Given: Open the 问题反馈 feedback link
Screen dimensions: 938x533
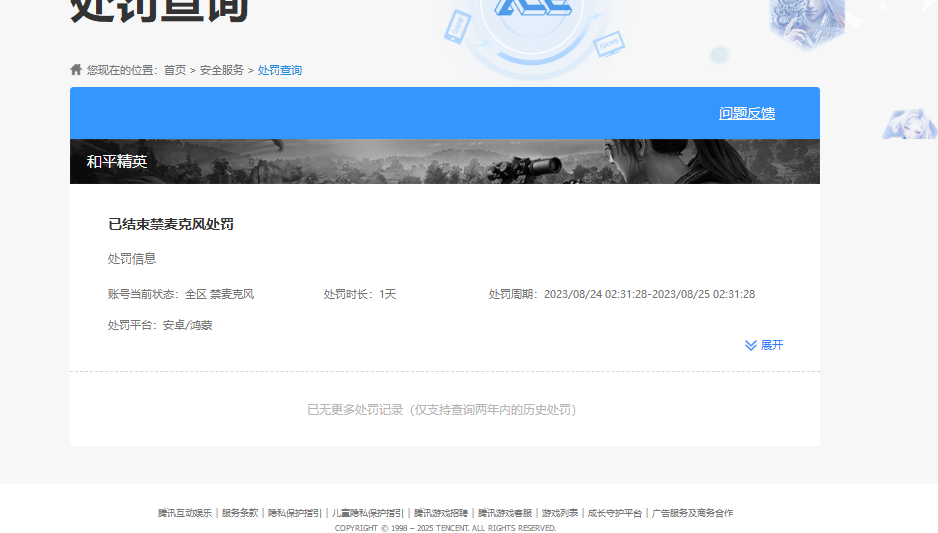Looking at the screenshot, I should tap(746, 113).
